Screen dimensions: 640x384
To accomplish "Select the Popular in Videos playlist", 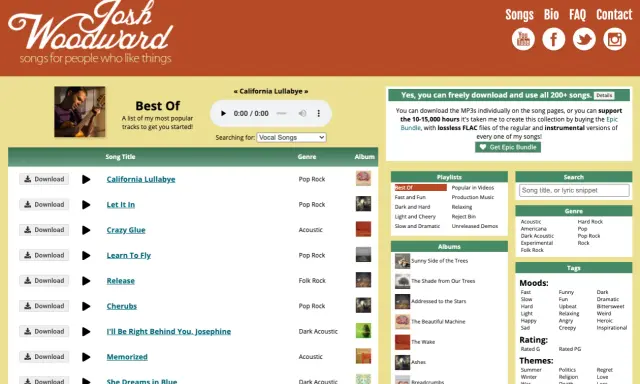I will tap(473, 188).
